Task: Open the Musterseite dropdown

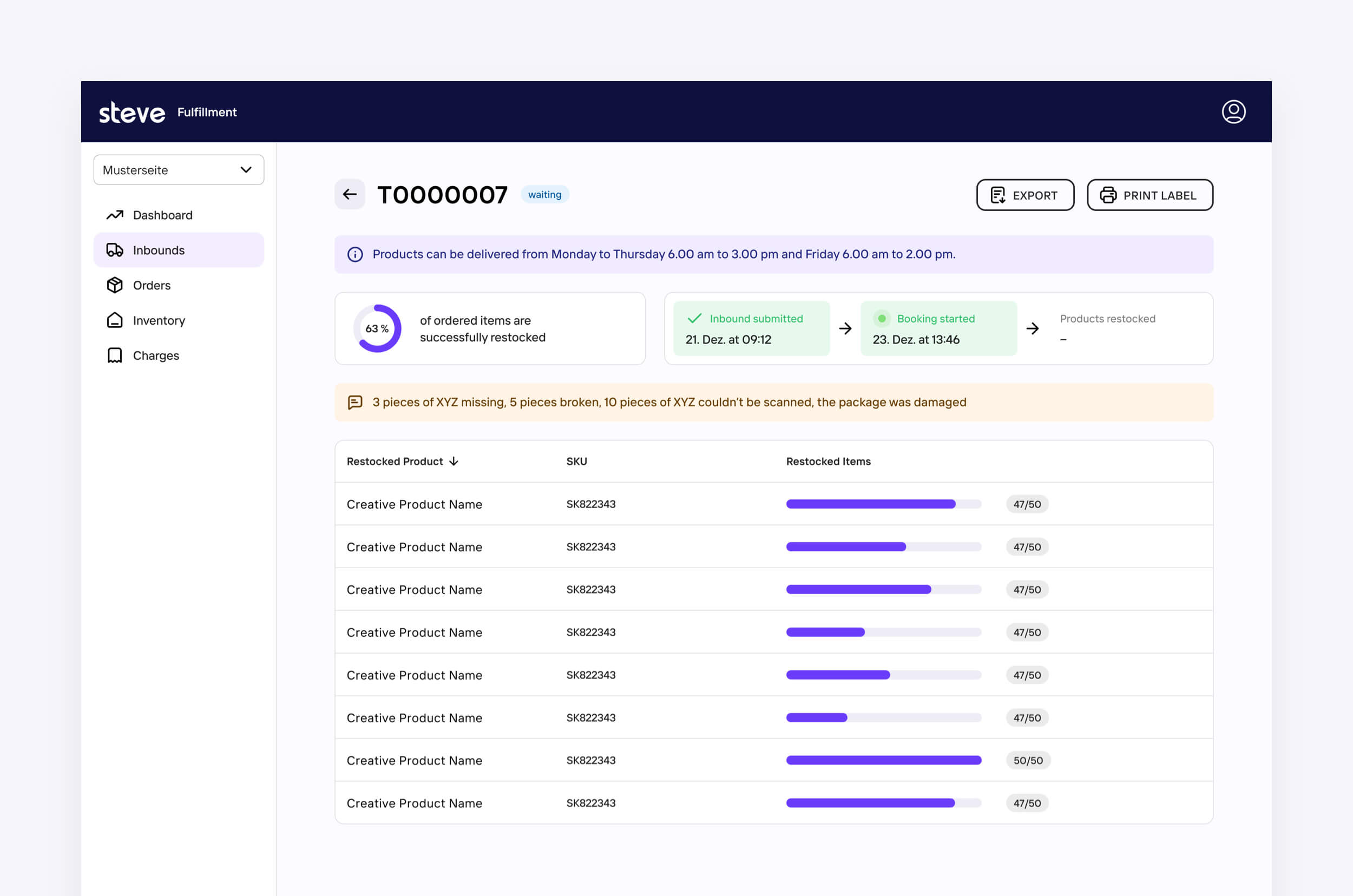Action: click(179, 170)
